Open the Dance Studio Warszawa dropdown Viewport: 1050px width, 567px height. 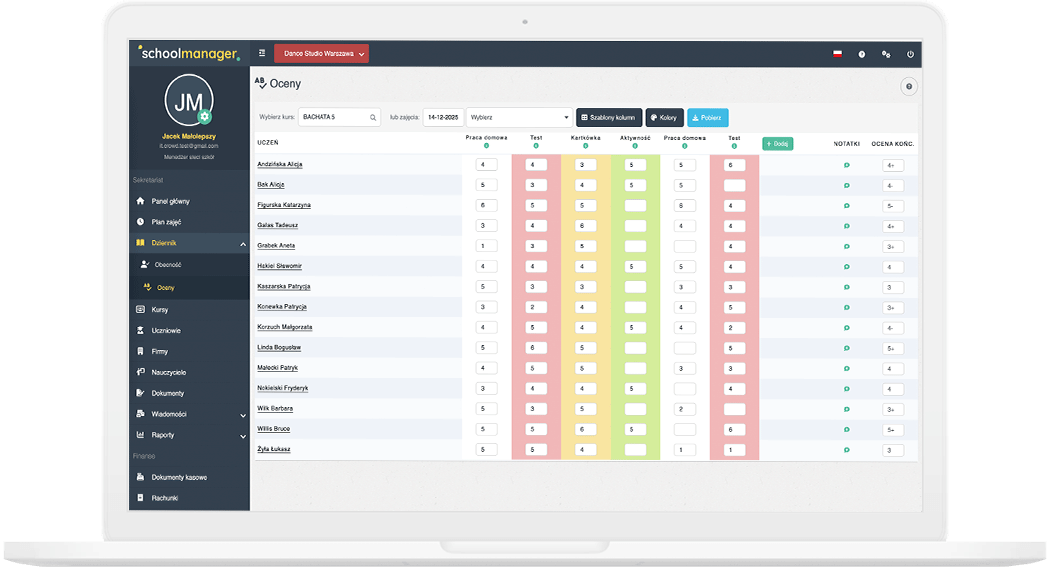click(x=321, y=53)
